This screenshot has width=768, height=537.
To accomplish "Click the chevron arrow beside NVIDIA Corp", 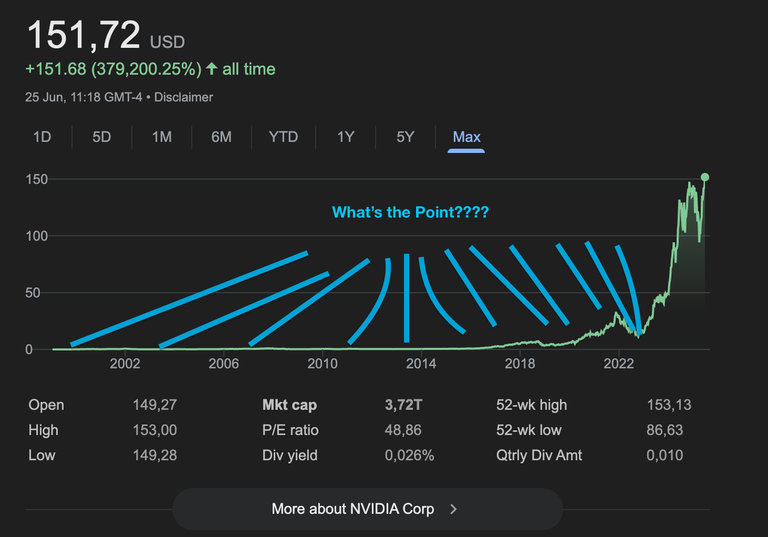I will pyautogui.click(x=454, y=509).
